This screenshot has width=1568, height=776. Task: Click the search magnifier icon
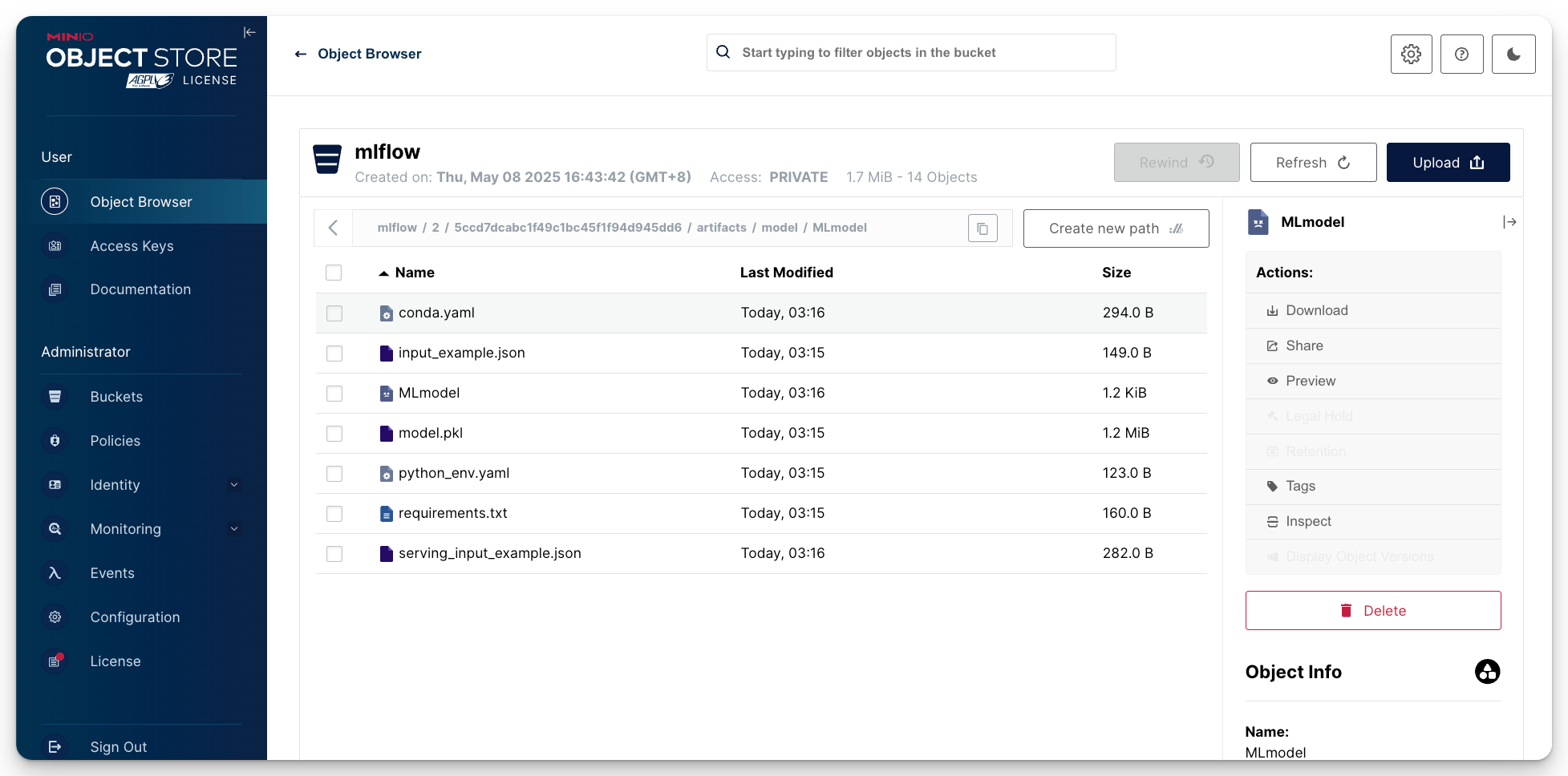[723, 52]
